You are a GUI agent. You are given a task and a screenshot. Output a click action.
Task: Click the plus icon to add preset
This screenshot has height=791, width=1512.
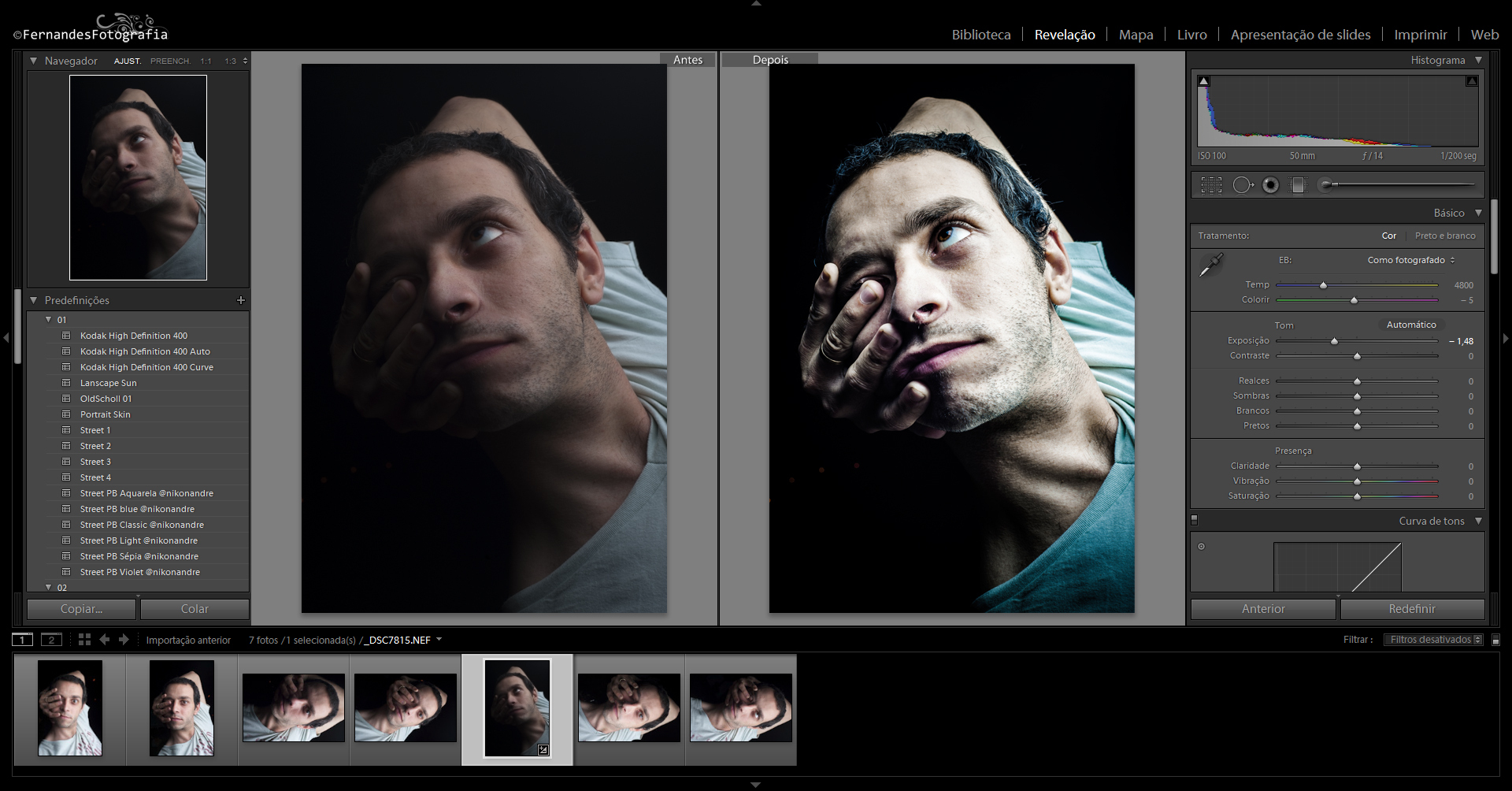point(241,300)
